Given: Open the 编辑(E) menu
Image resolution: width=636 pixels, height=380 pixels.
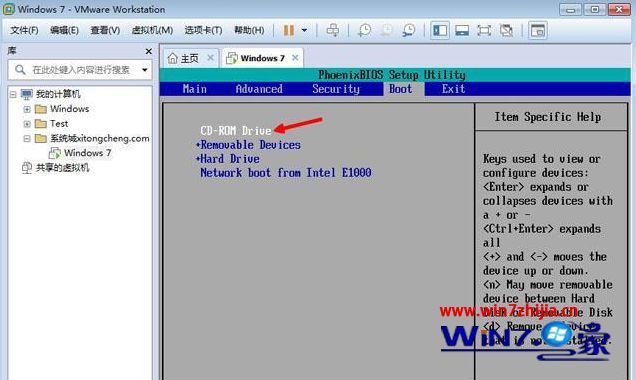Looking at the screenshot, I should 64,30.
